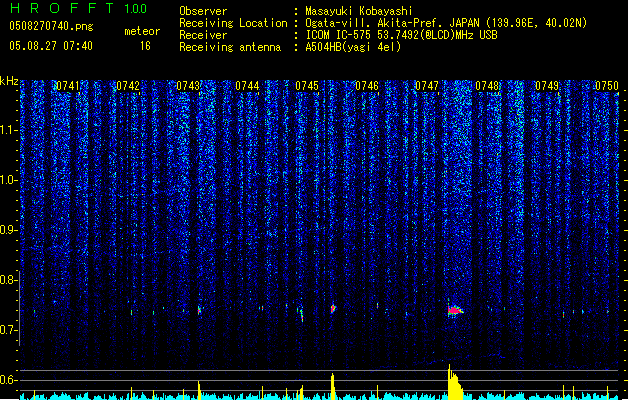This screenshot has width=629, height=400.
Task: Click the 0743 time marker
Action: click(188, 86)
